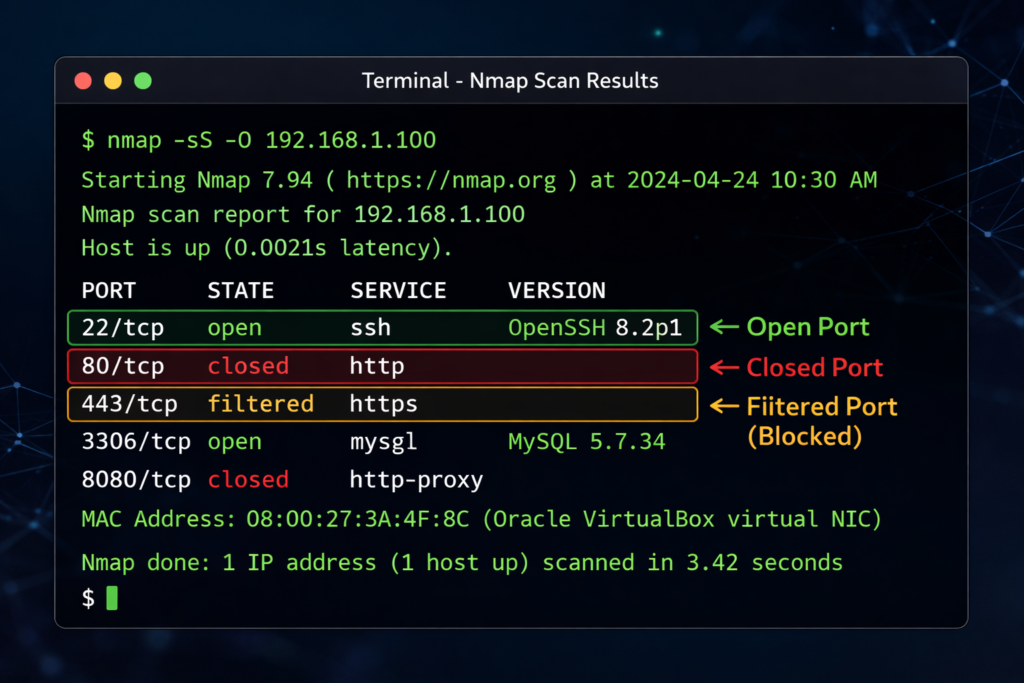The height and width of the screenshot is (683, 1024).
Task: Toggle the orange-highlighted 443/tcp filtered row
Action: (380, 404)
